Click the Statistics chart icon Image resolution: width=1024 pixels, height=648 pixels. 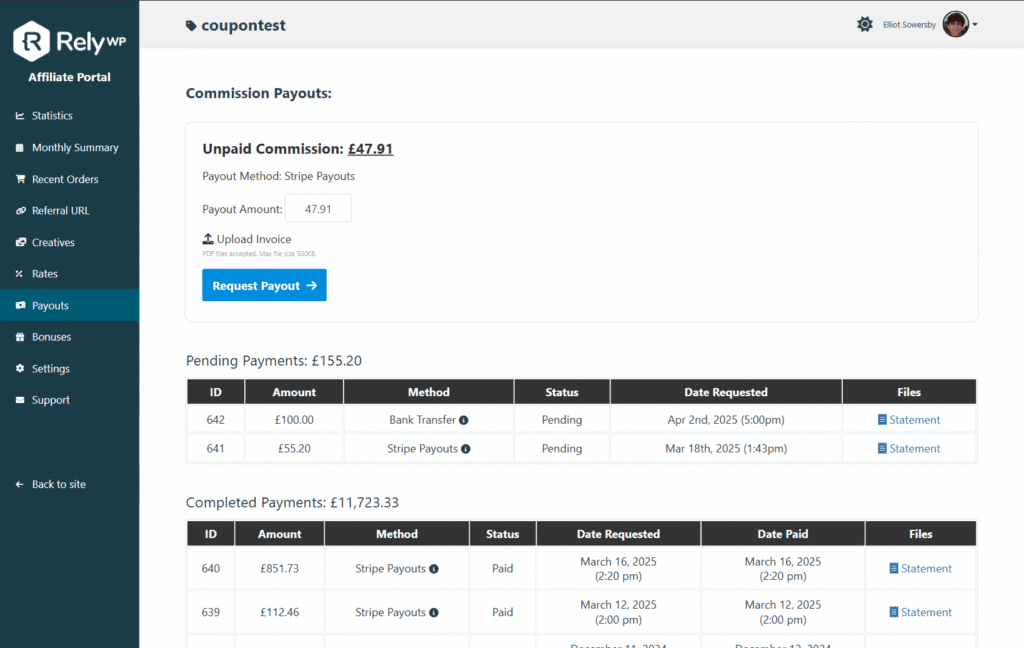tap(20, 116)
